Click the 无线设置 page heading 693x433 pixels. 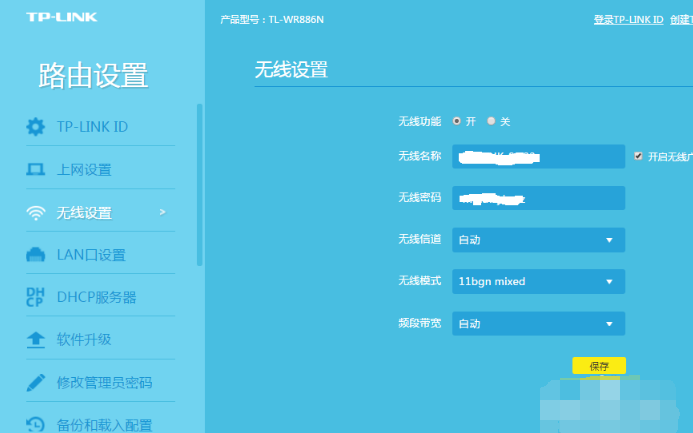pyautogui.click(x=291, y=70)
